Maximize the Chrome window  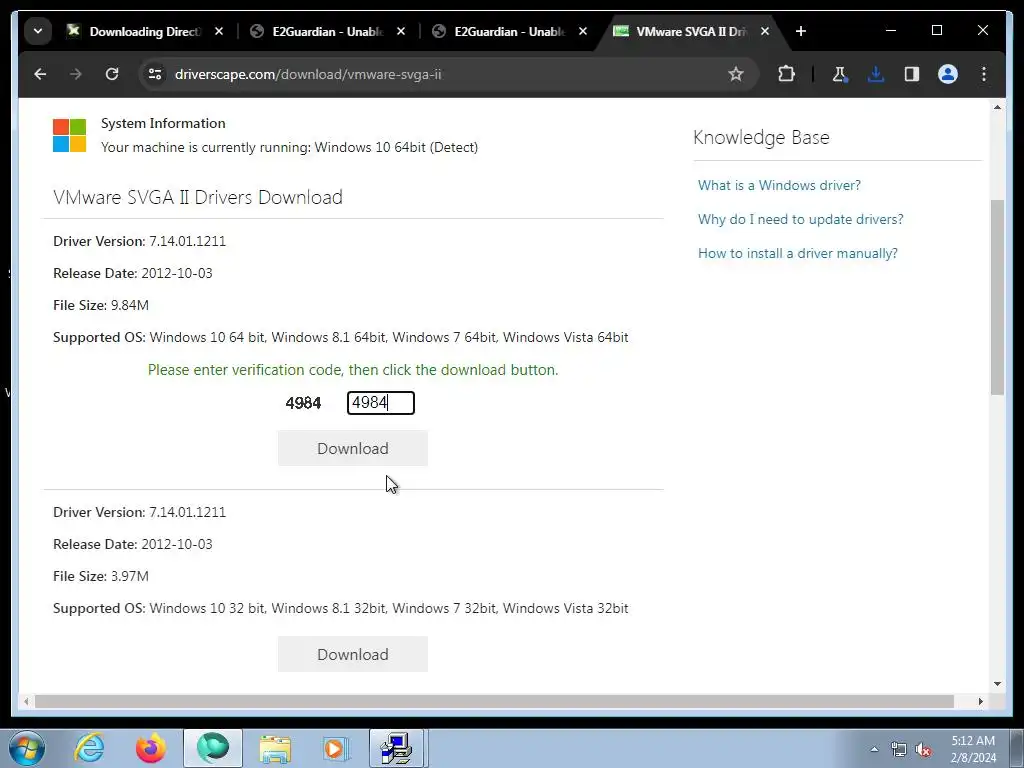936,30
